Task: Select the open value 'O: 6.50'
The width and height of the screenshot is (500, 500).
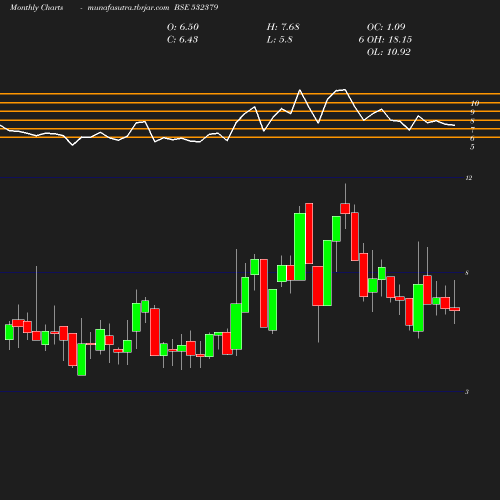Action: (x=183, y=27)
